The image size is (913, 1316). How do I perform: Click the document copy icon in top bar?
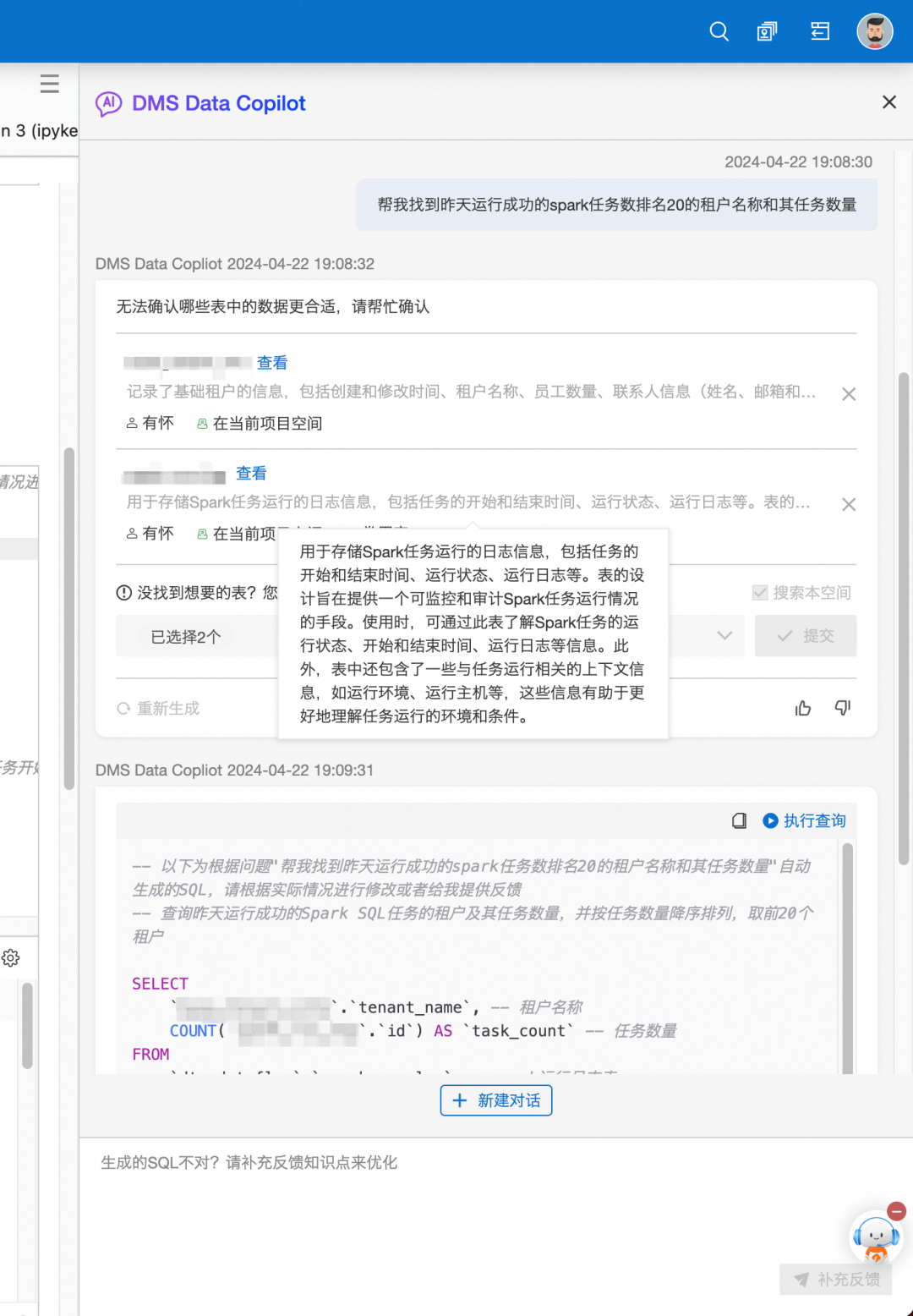[x=767, y=31]
